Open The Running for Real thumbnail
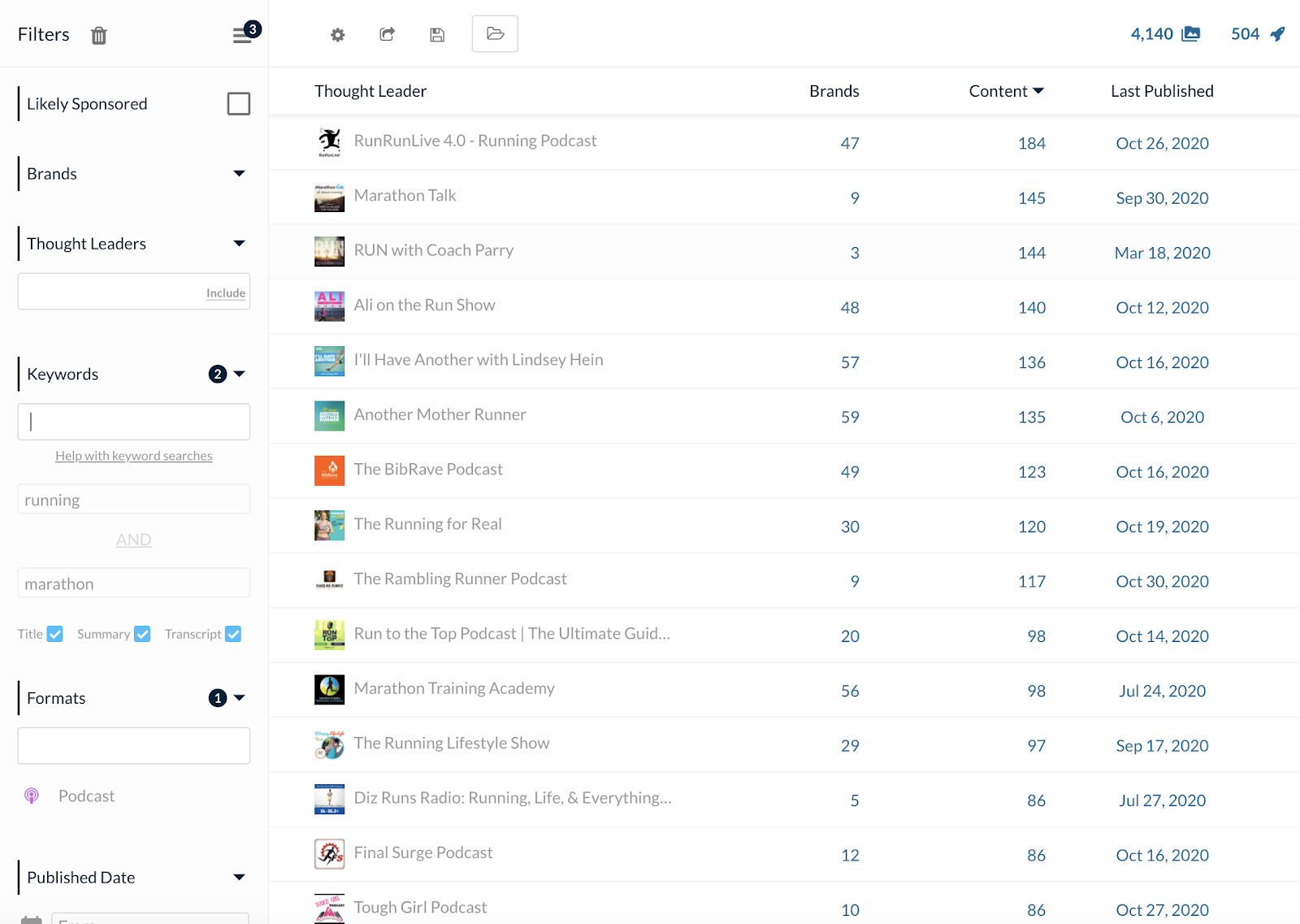 pyautogui.click(x=329, y=526)
